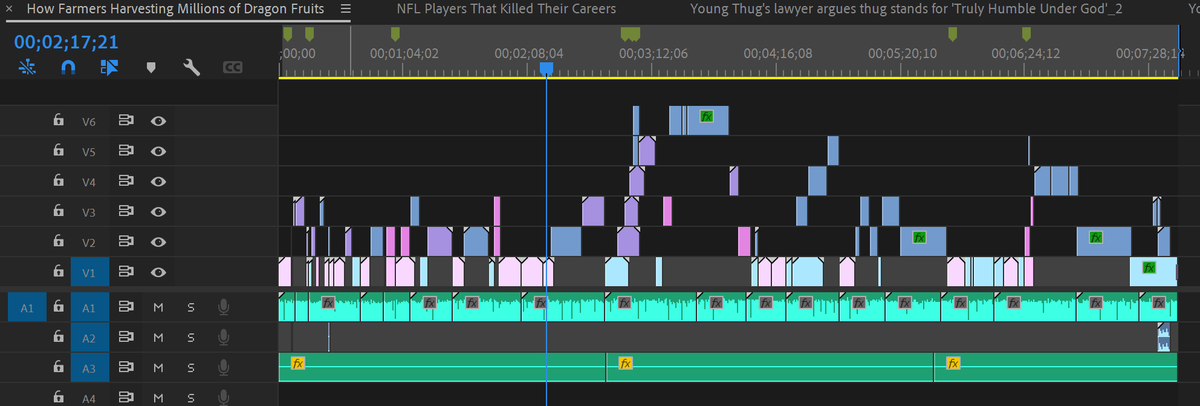This screenshot has height=406, width=1200.
Task: Toggle V1 track targeting button
Action: pyautogui.click(x=88, y=271)
